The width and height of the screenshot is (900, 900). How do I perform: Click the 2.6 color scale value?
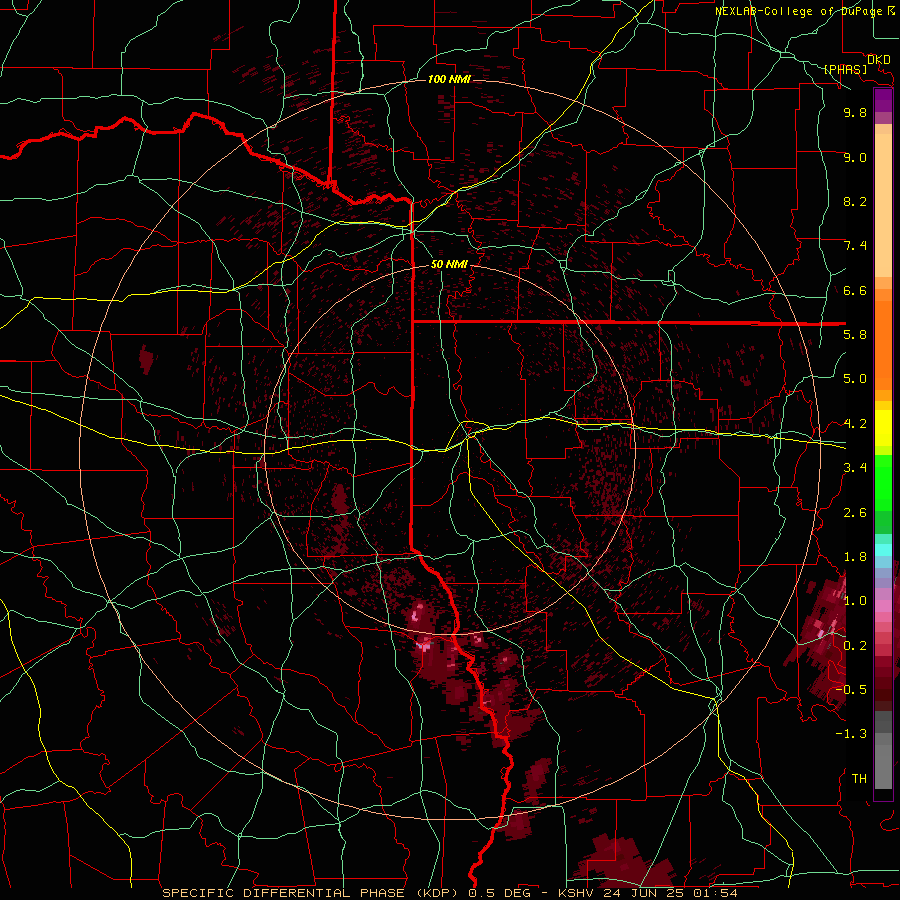(855, 513)
